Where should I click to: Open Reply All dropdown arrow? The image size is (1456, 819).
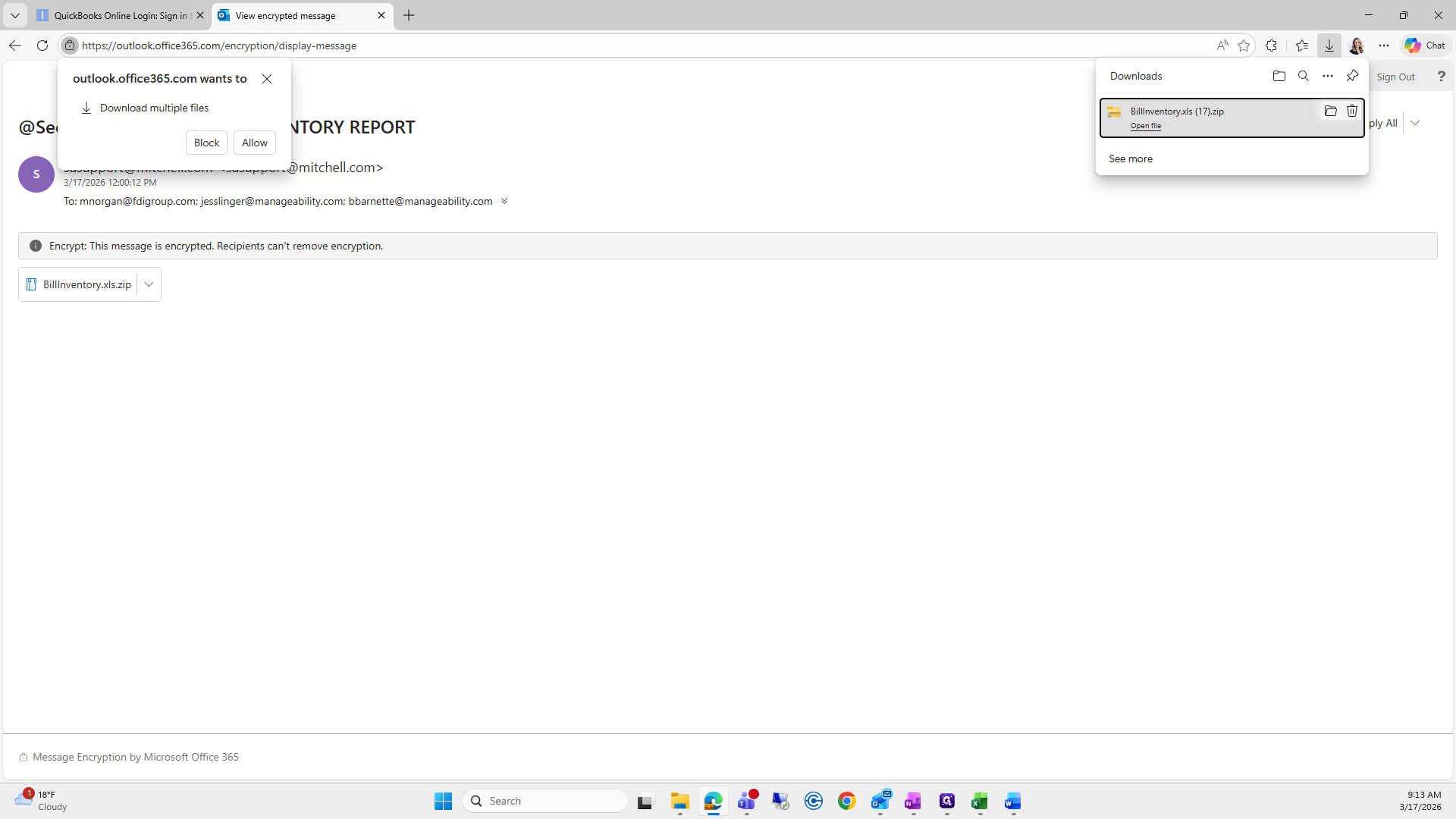click(1415, 123)
